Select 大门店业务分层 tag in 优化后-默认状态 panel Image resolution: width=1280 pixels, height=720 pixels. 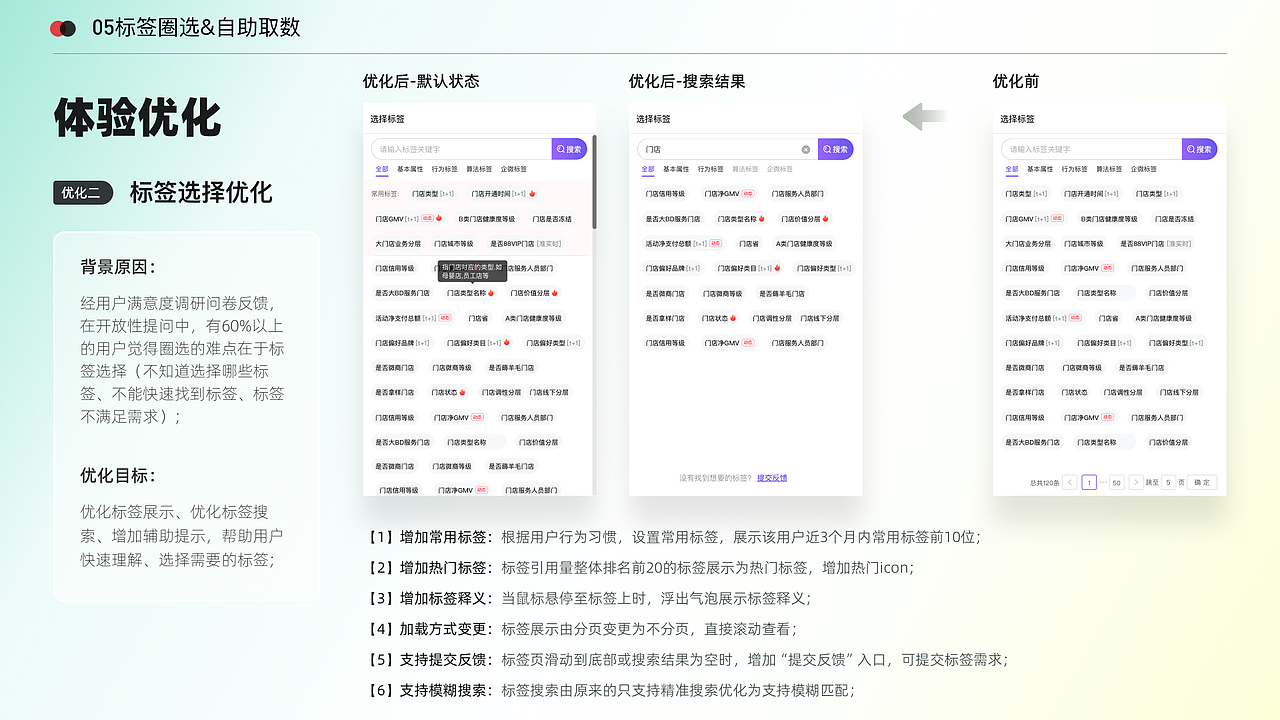(398, 244)
